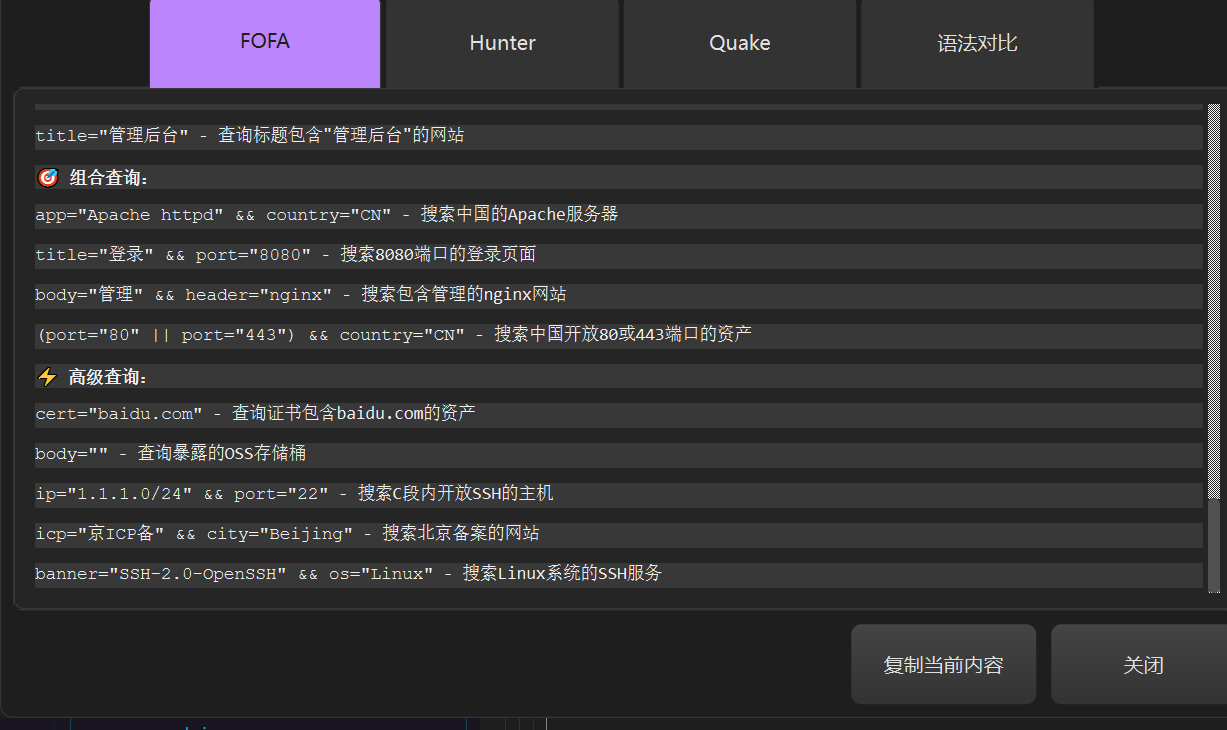The width and height of the screenshot is (1227, 730).
Task: Click the lightning icon beside 高级查询
Action: tap(47, 377)
